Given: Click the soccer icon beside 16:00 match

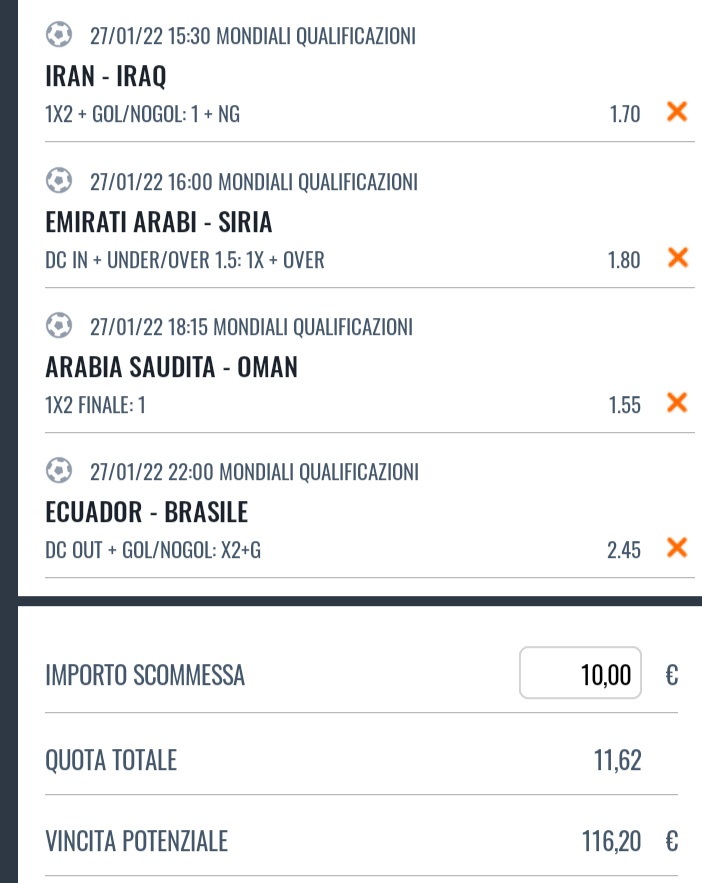Looking at the screenshot, I should pos(59,180).
